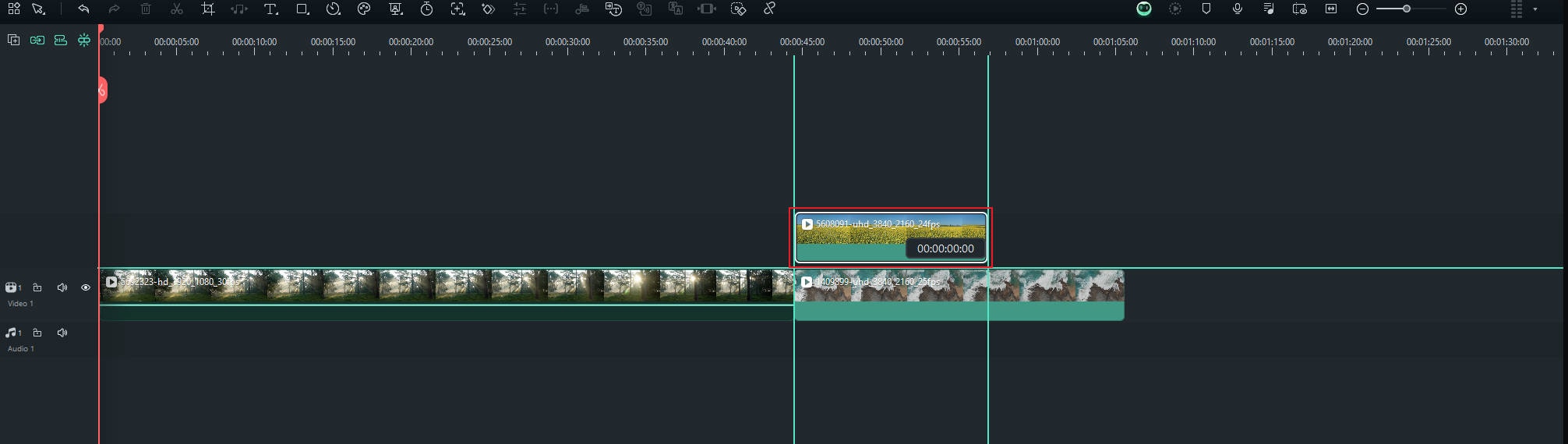Image resolution: width=1568 pixels, height=444 pixels.
Task: Click the minus zoom out button
Action: [x=1362, y=9]
